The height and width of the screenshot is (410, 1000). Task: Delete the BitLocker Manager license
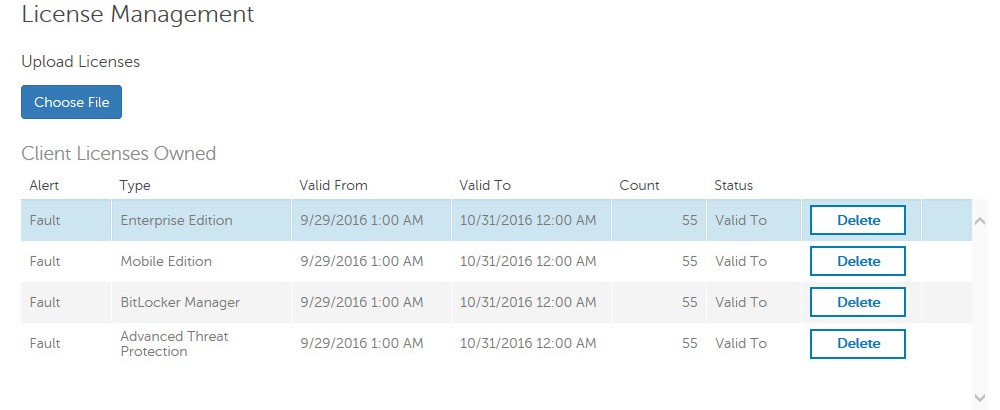coord(857,302)
